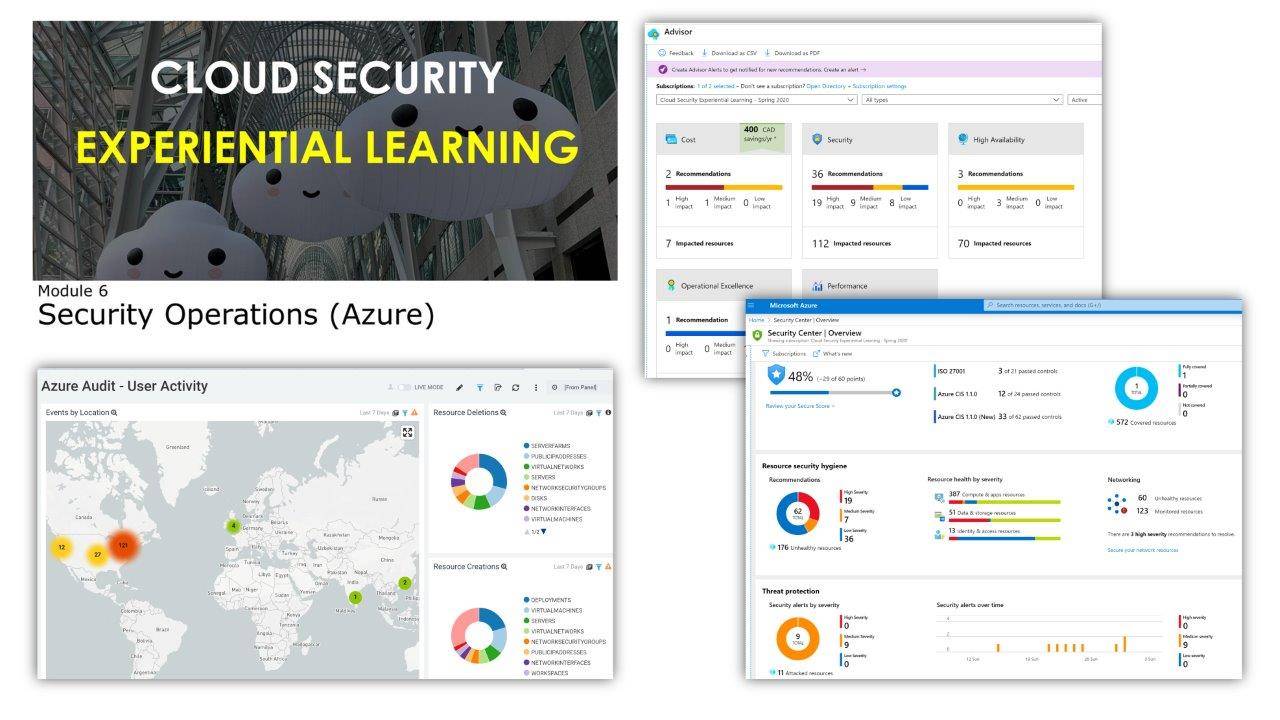1280x720 pixels.
Task: Click the refresh icon in Azure Audit header
Action: point(515,387)
